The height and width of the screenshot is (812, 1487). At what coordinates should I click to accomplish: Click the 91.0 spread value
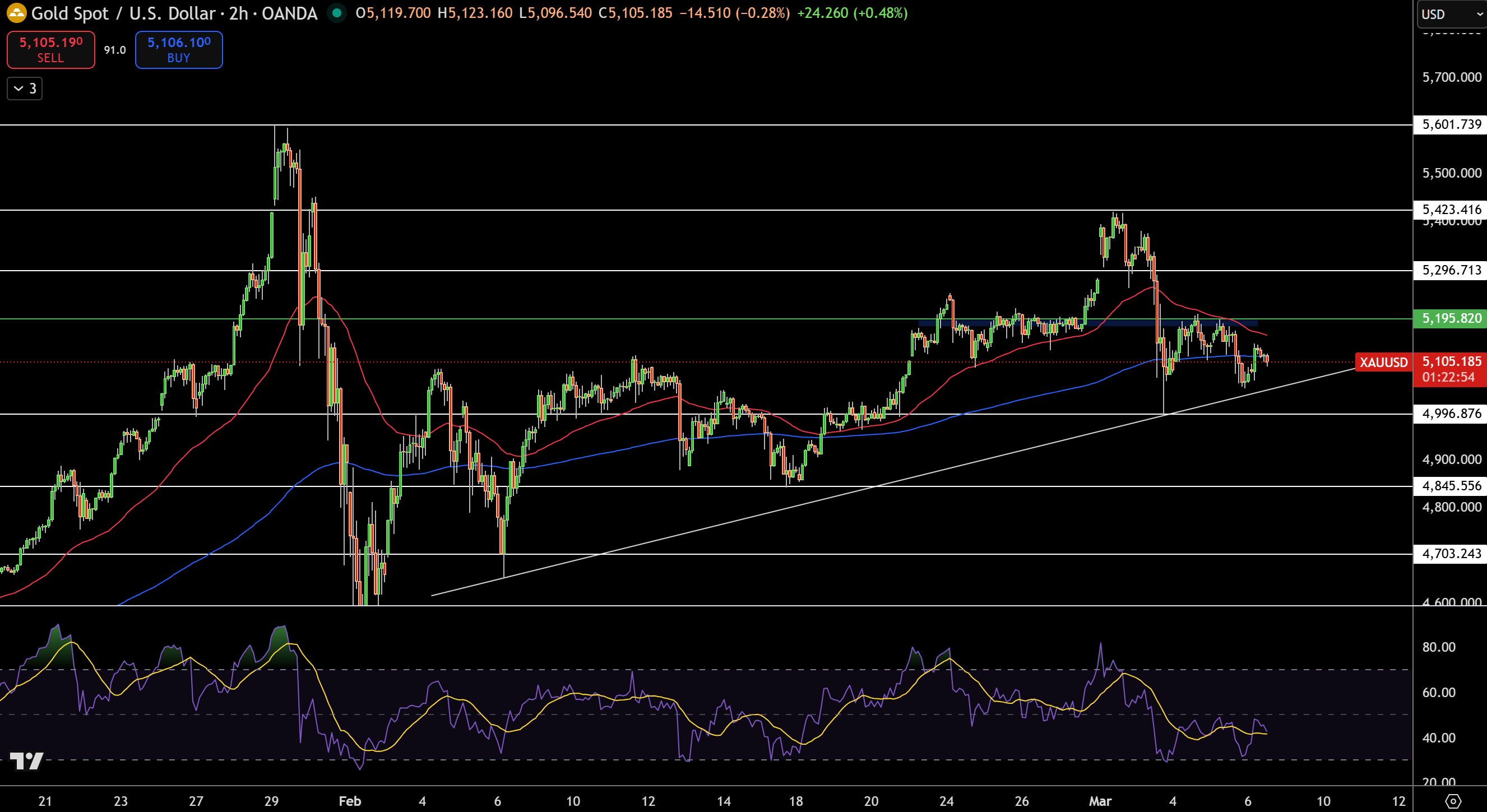pyautogui.click(x=115, y=50)
